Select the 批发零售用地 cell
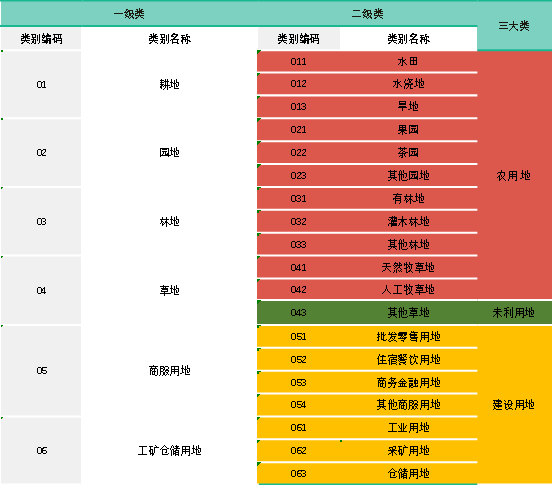 408,337
